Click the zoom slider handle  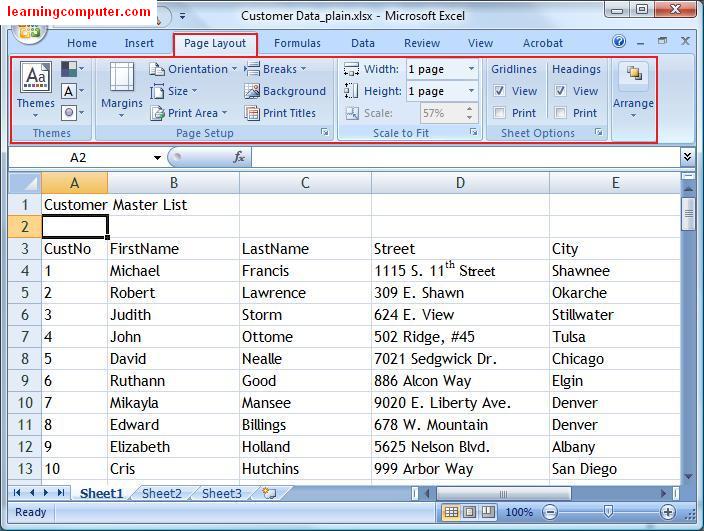(608, 512)
